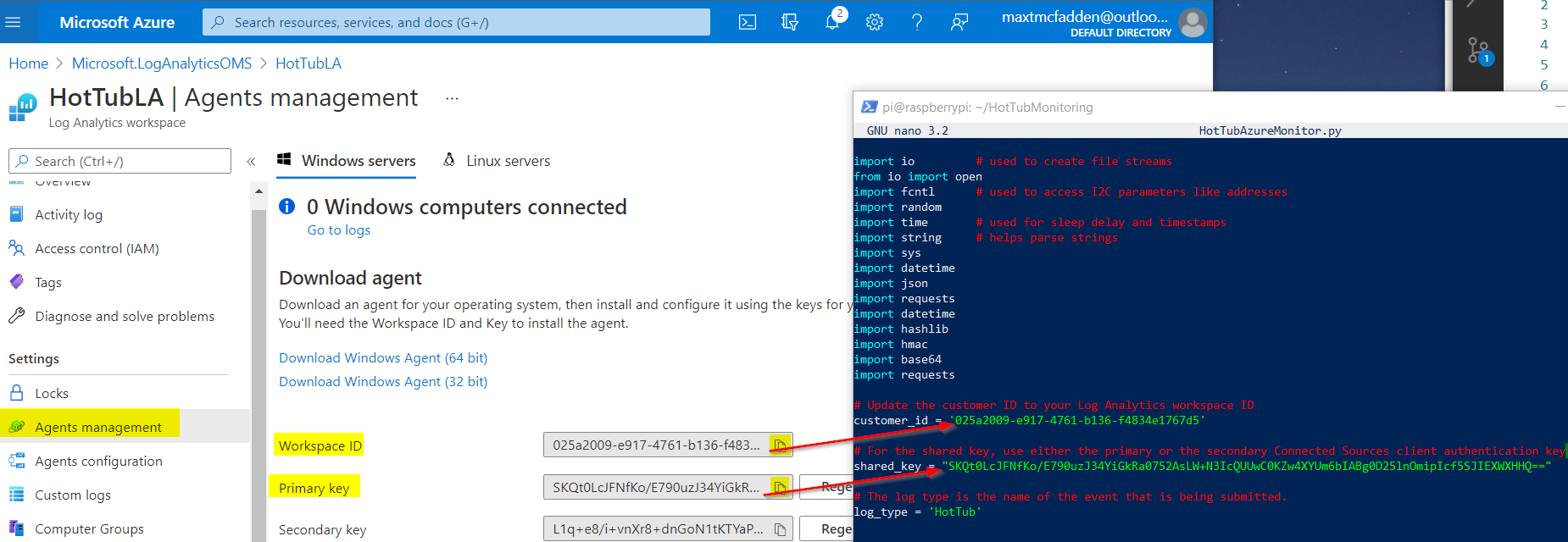Click the account avatar picture
The height and width of the screenshot is (542, 1568).
(1193, 22)
